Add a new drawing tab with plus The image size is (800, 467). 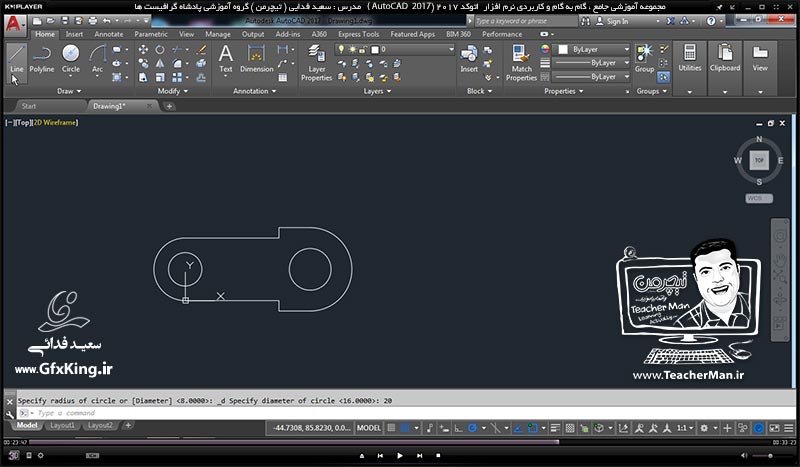click(169, 106)
